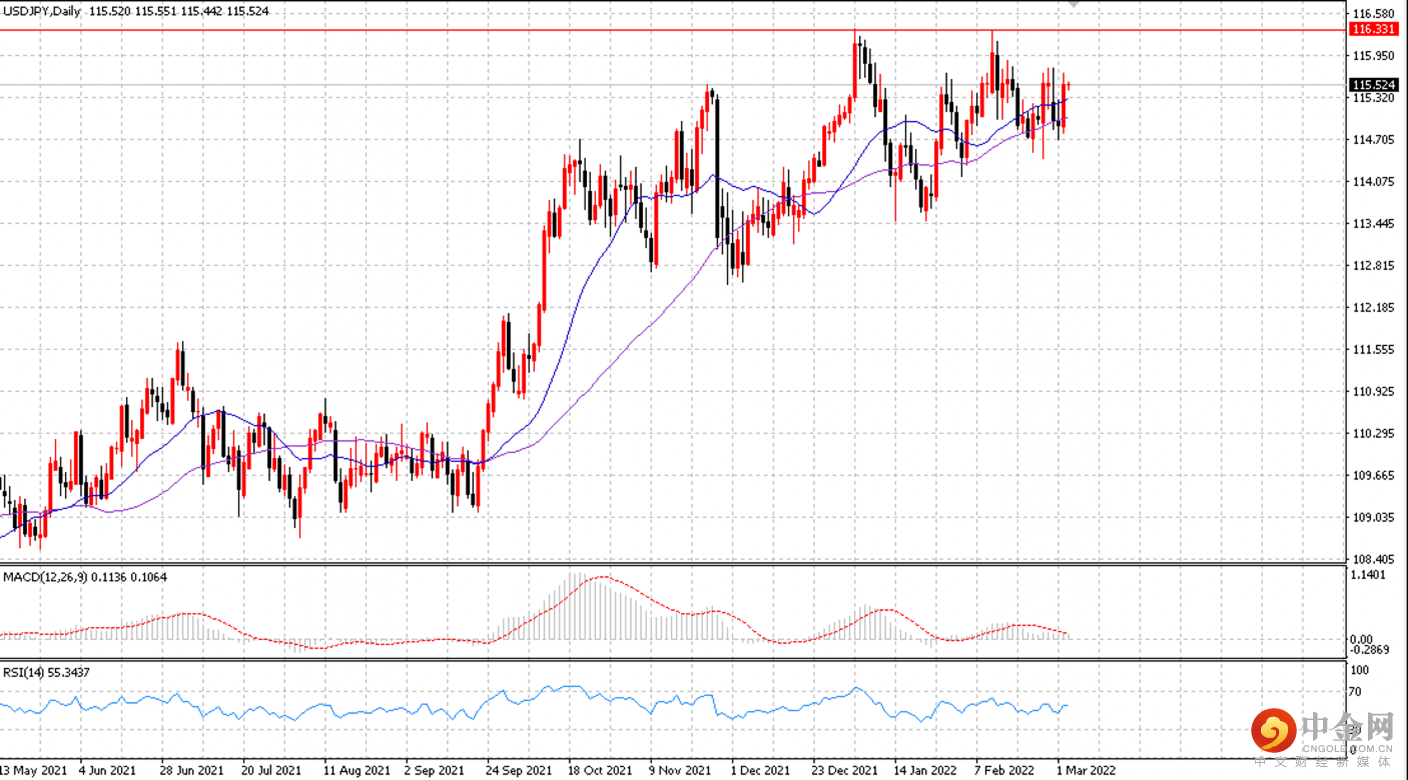Image resolution: width=1408 pixels, height=780 pixels.
Task: Click the MACD(12,26,9) indicator label
Action: pos(43,578)
